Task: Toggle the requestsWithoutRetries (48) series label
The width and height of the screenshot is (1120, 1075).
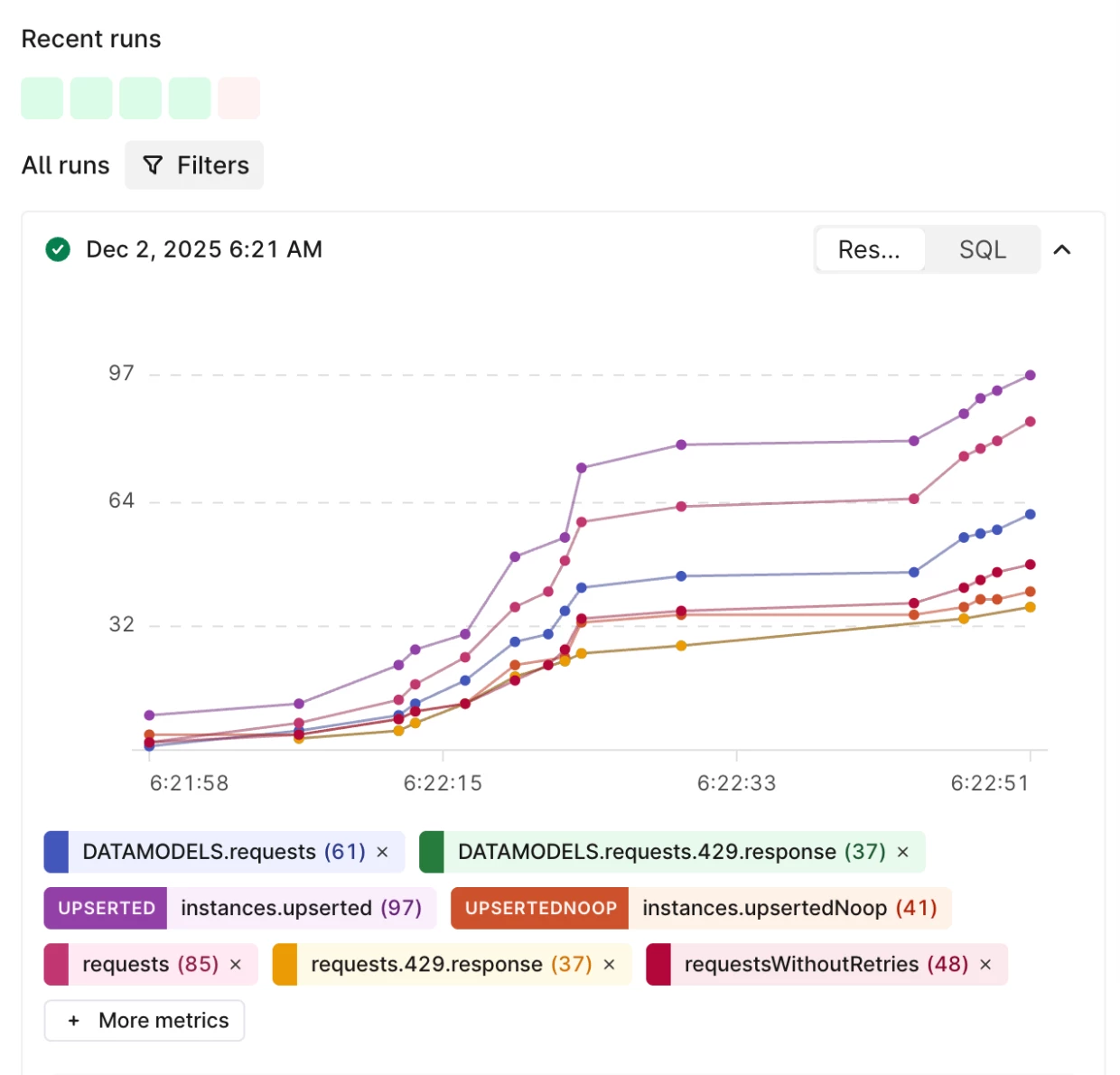Action: pyautogui.click(x=826, y=965)
